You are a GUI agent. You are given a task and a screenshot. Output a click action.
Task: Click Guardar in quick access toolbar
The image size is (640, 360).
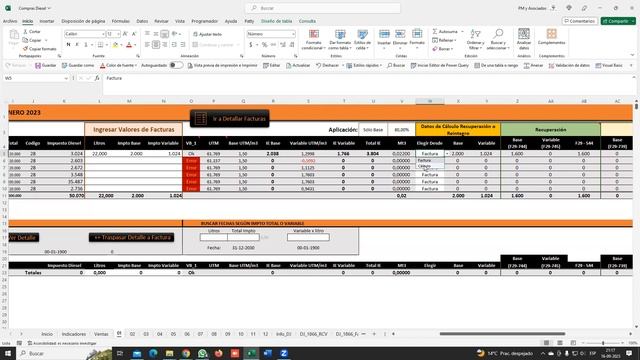coord(45,65)
